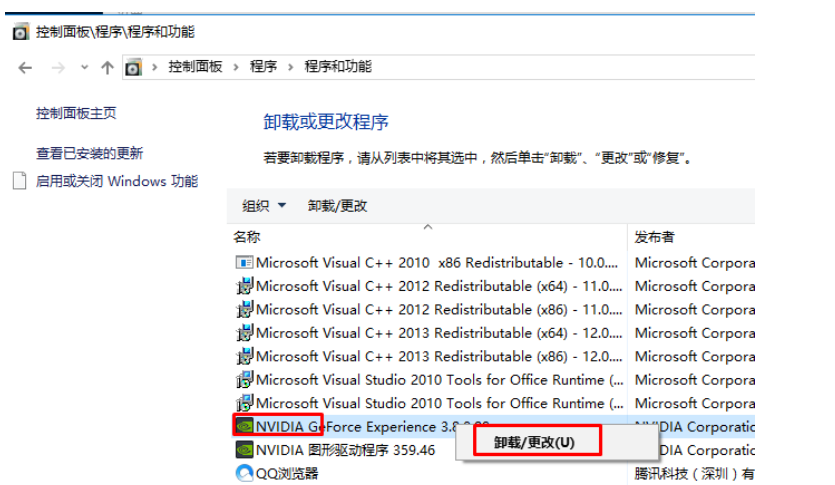The height and width of the screenshot is (485, 835).
Task: Open the recent locations dropdown arrow
Action: click(x=84, y=68)
